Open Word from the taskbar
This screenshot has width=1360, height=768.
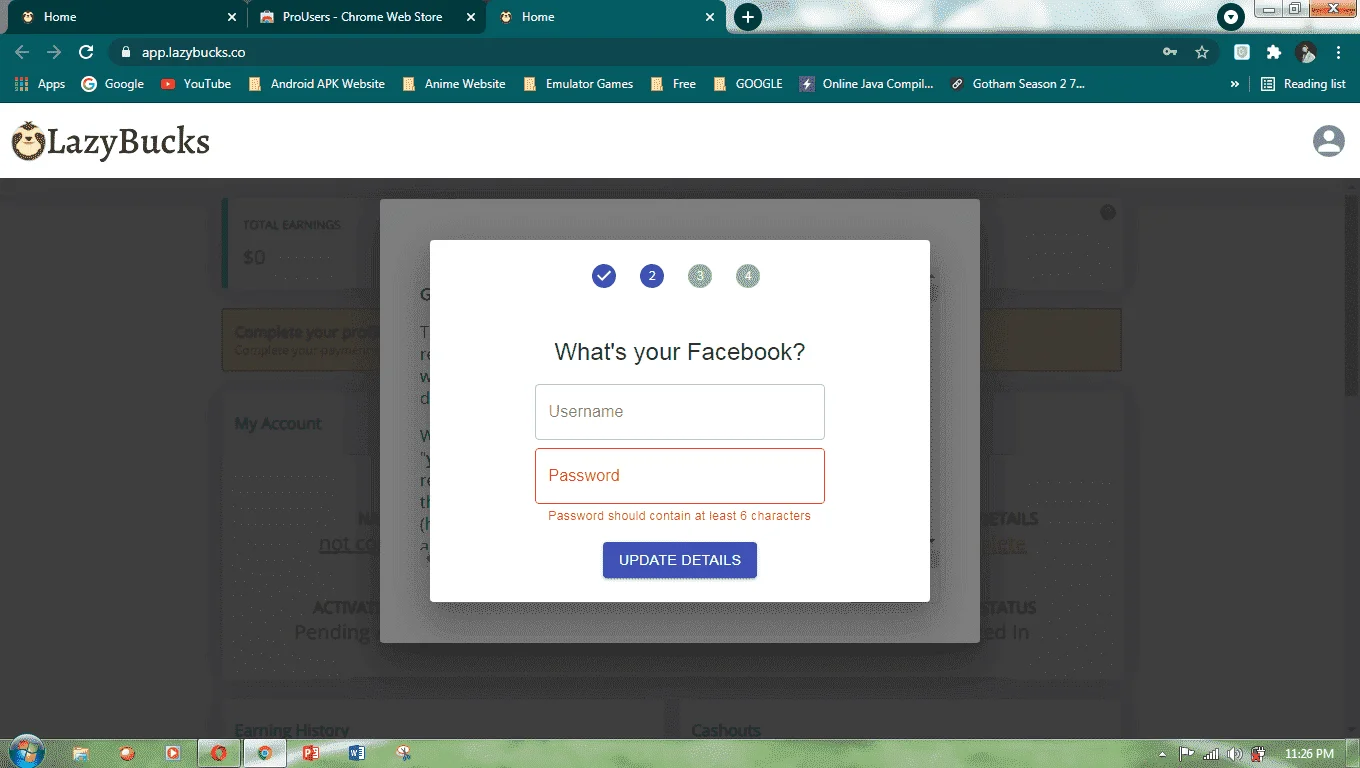click(357, 753)
